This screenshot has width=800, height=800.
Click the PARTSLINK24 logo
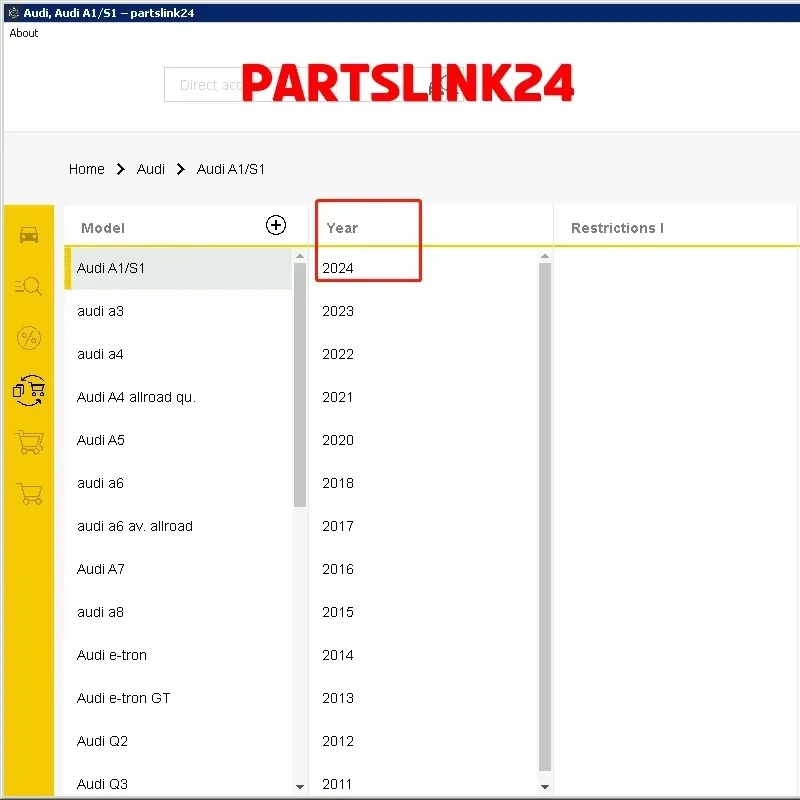410,85
